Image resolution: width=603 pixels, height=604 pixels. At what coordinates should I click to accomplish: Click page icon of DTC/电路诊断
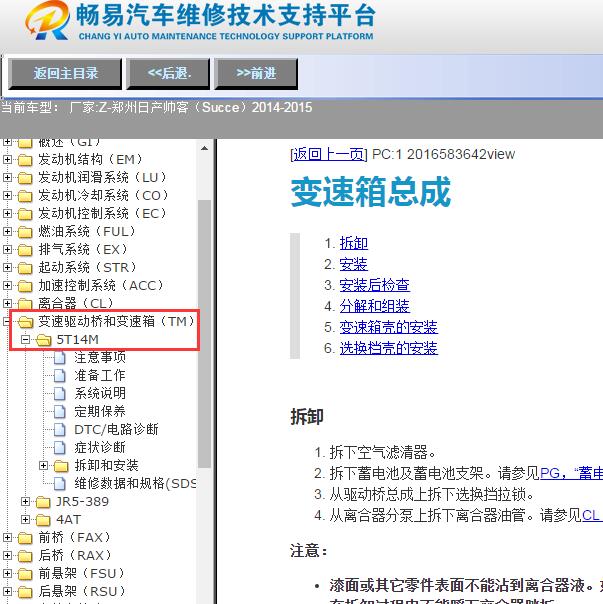pyautogui.click(x=60, y=429)
